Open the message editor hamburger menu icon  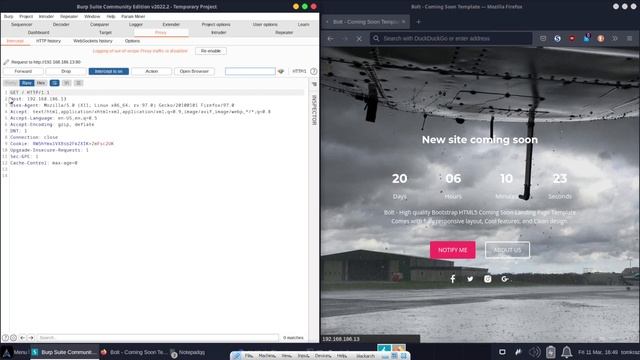tap(79, 83)
